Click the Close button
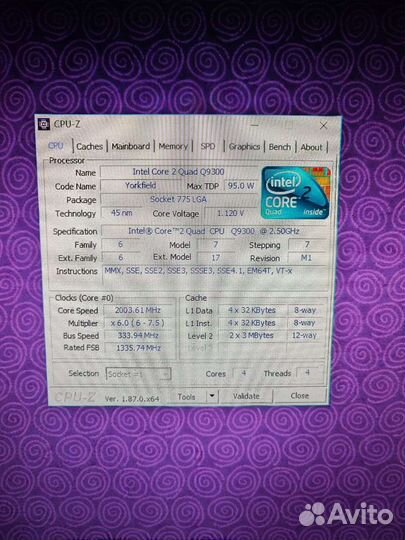405x540 pixels. click(300, 396)
